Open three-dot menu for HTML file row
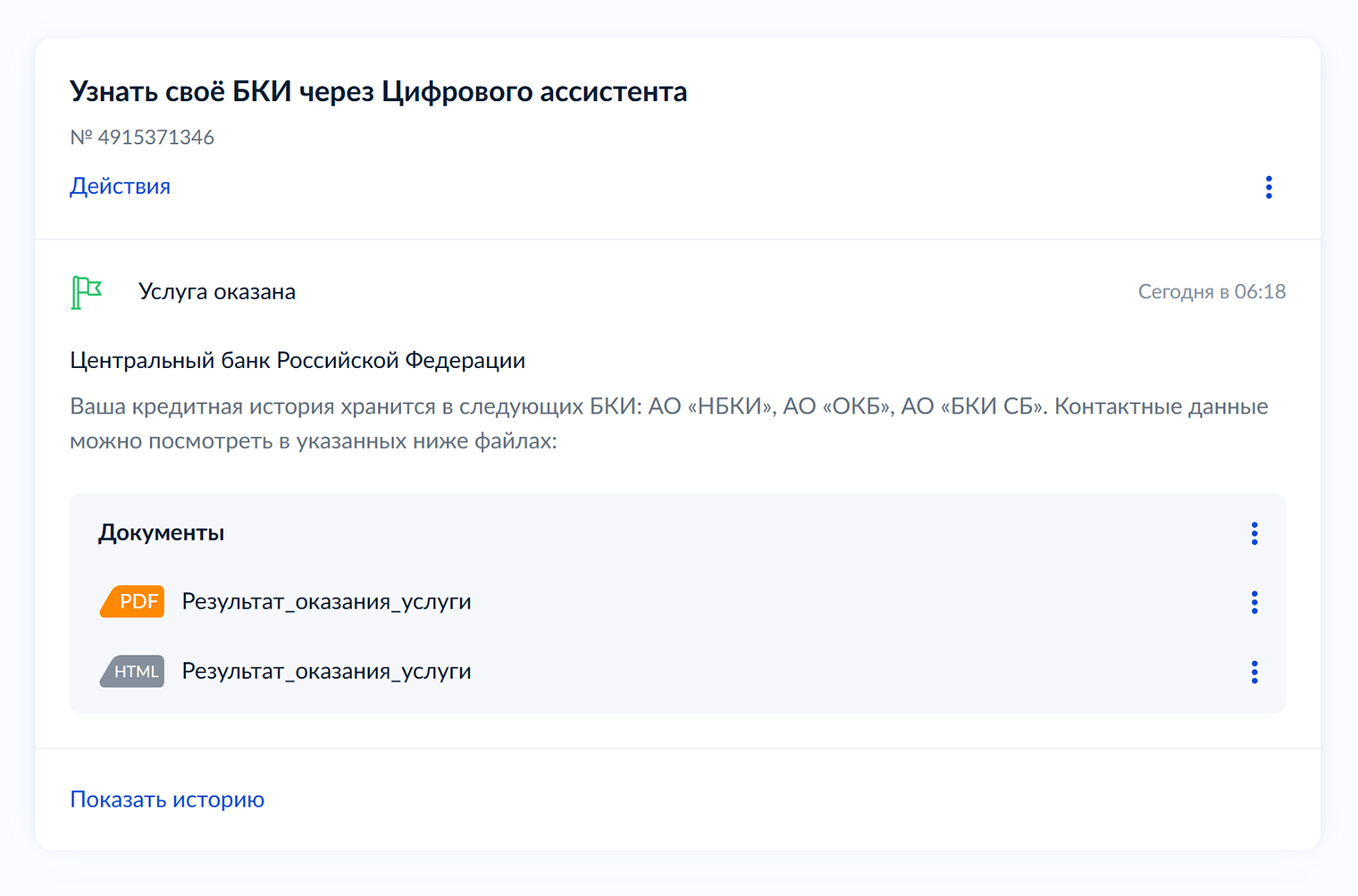 (1254, 672)
